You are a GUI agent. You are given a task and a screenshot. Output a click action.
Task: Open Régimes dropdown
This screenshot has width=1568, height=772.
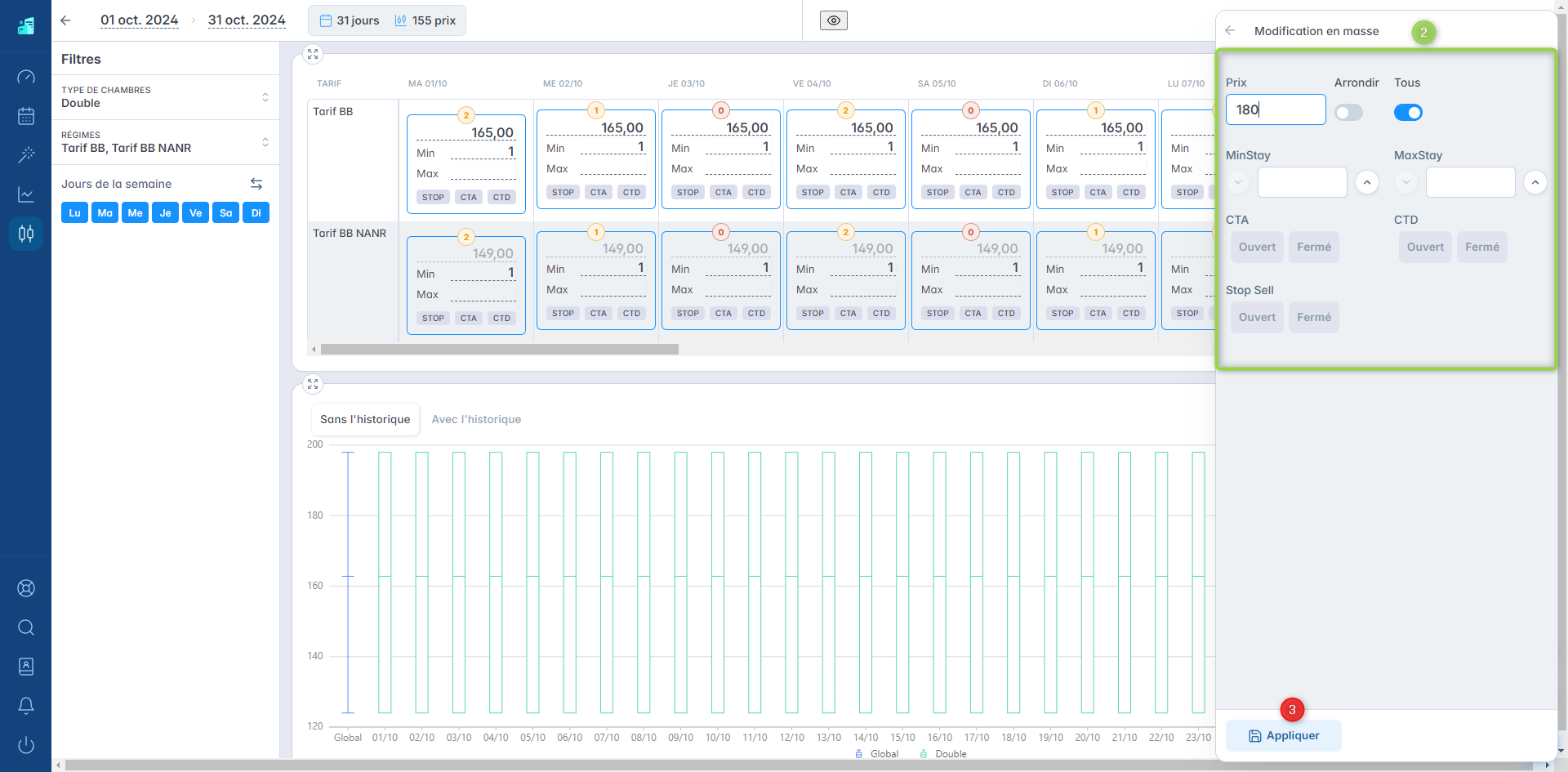pyautogui.click(x=165, y=142)
